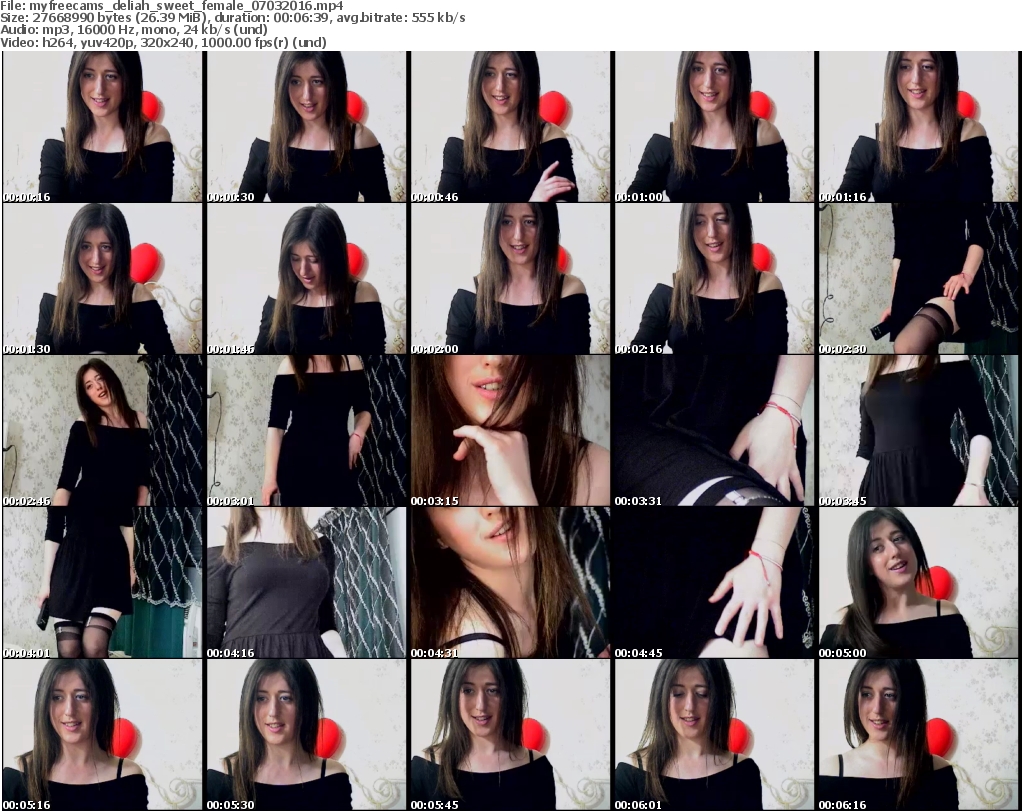Select the 00:04:45 frame thumbnail

pos(714,583)
